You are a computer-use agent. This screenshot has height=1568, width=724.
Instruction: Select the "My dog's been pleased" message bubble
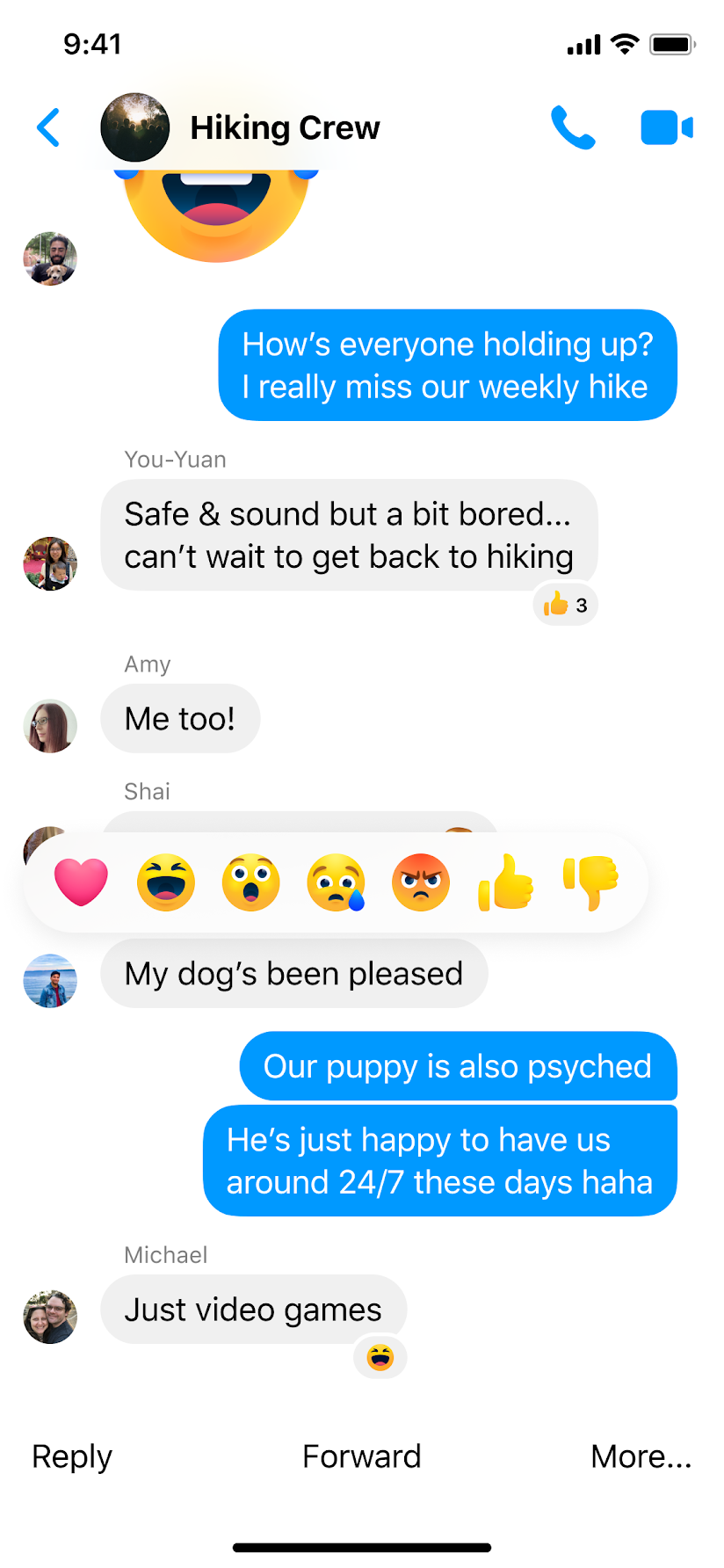(x=294, y=974)
